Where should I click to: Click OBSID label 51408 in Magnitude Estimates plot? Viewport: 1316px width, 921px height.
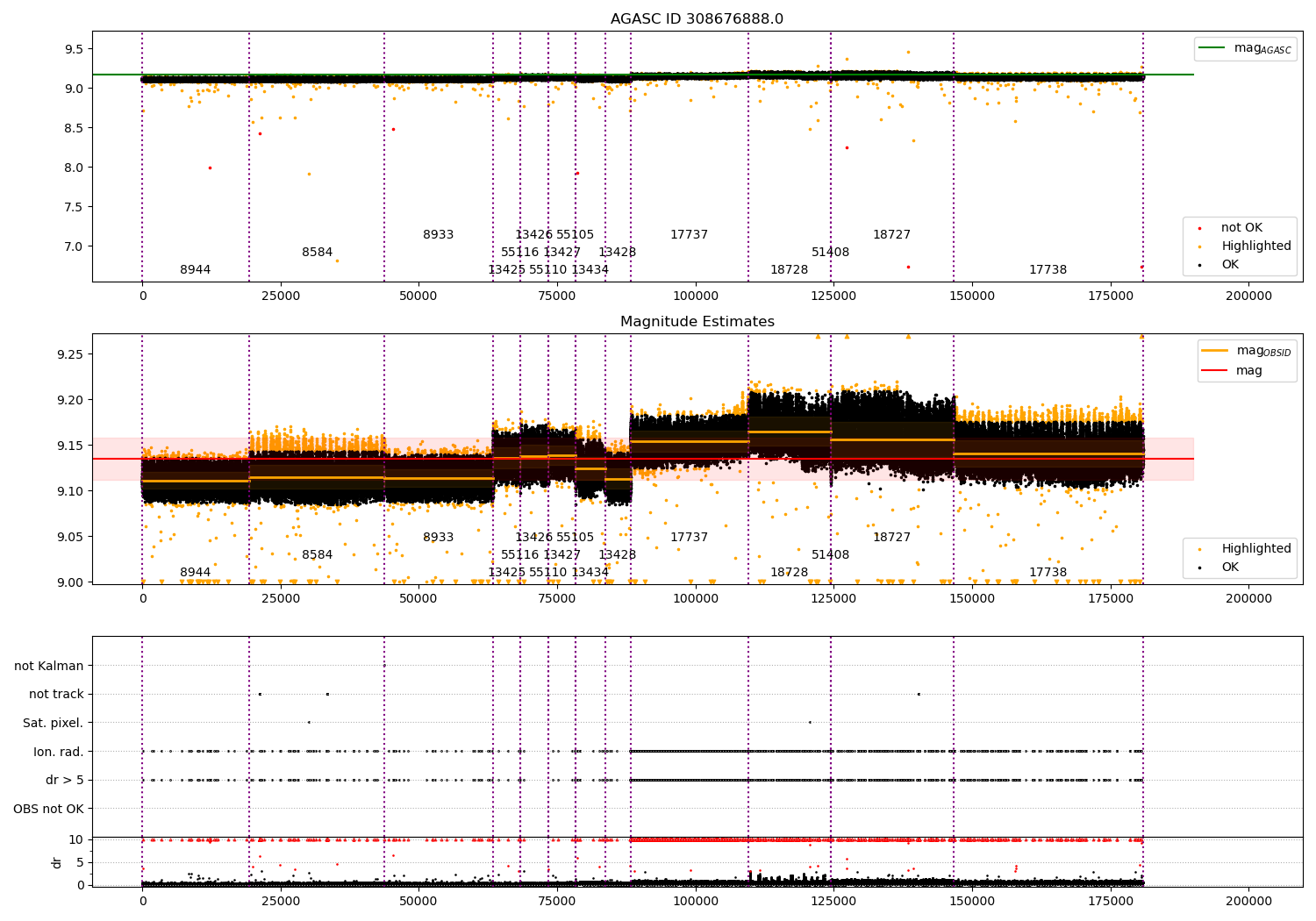[x=830, y=555]
